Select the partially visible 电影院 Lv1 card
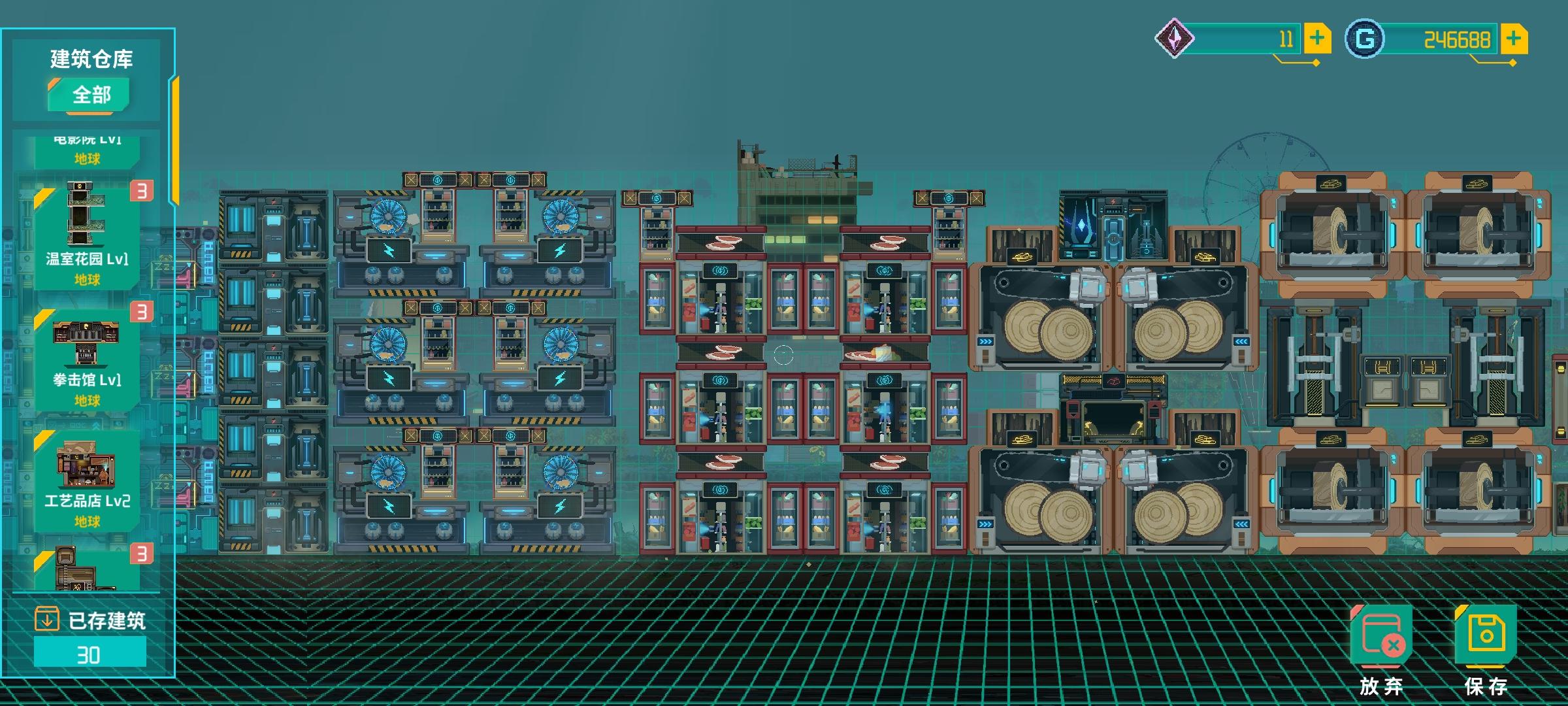The image size is (1568, 706). 88,152
